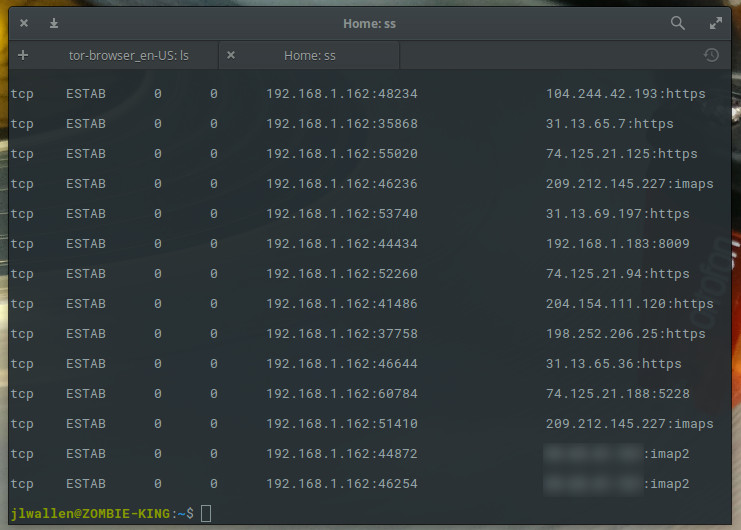Switch to the tor-browser_en-US: ls tab

(x=128, y=56)
